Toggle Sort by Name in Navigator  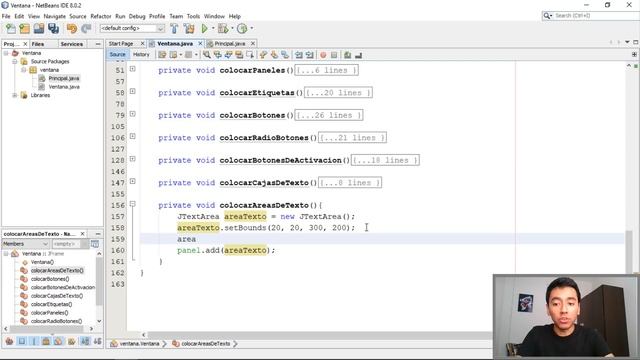tap(85, 341)
